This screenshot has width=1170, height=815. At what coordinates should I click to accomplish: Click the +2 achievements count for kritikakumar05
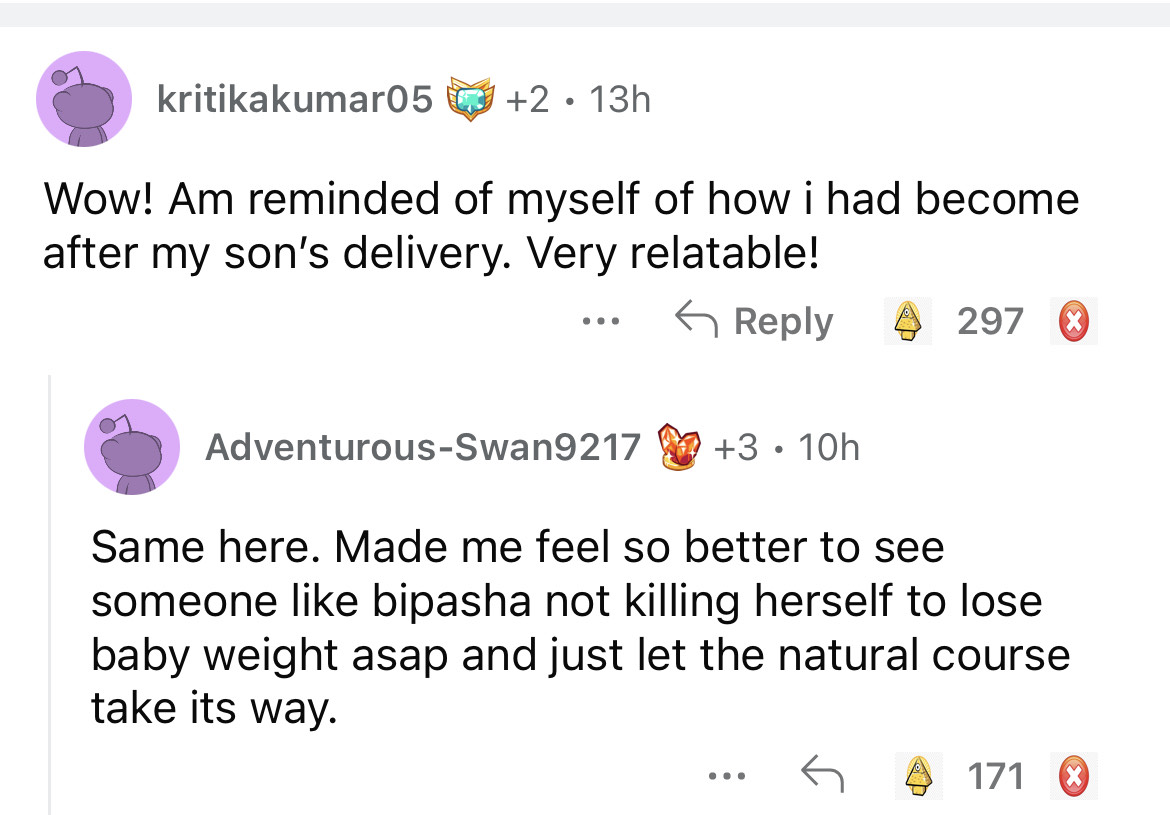coord(527,99)
